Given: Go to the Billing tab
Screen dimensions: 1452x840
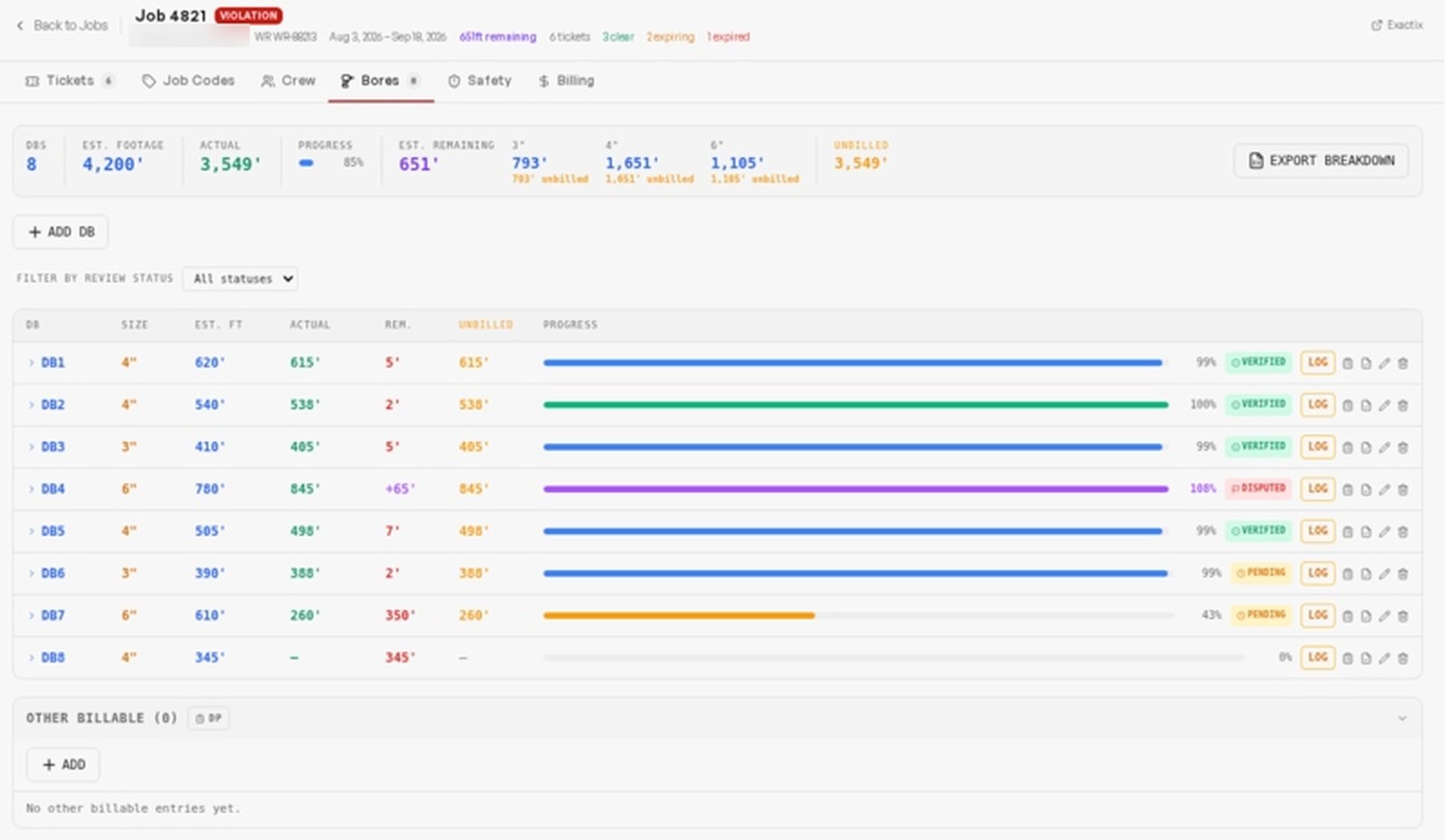Looking at the screenshot, I should coord(566,81).
